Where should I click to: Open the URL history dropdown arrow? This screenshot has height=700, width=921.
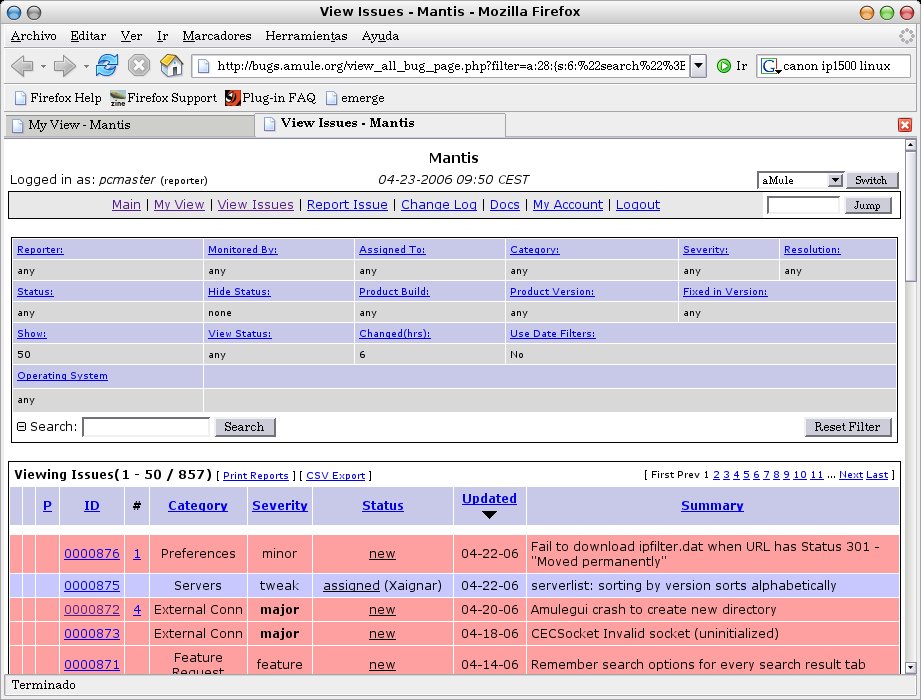pyautogui.click(x=698, y=66)
